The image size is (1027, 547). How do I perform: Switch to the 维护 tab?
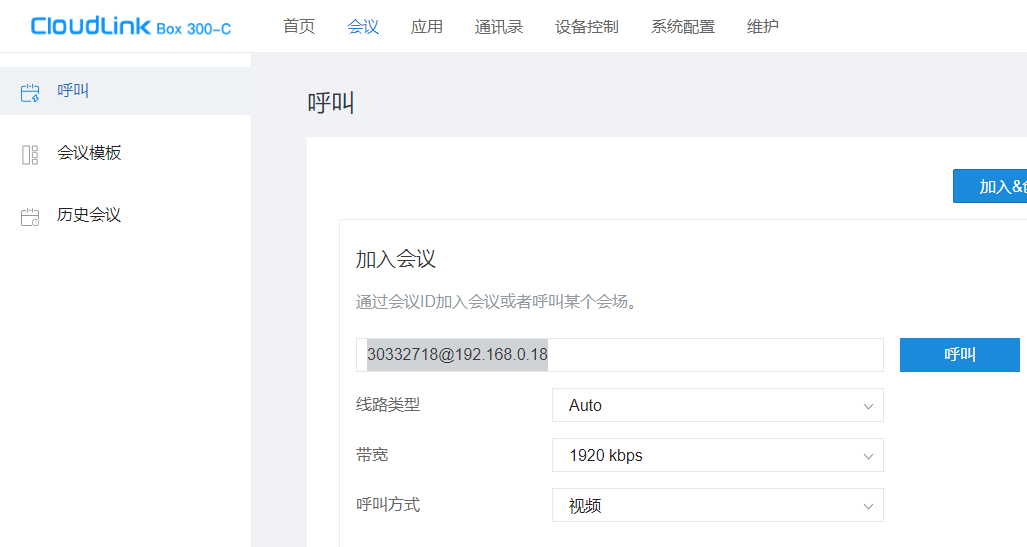(763, 27)
